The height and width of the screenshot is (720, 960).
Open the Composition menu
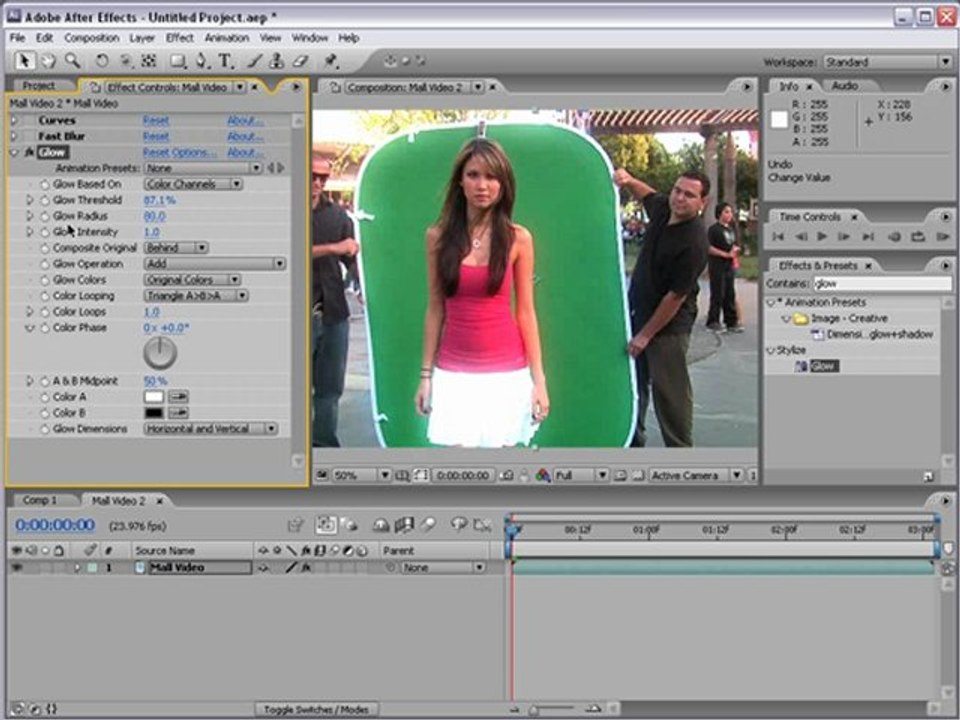(91, 38)
